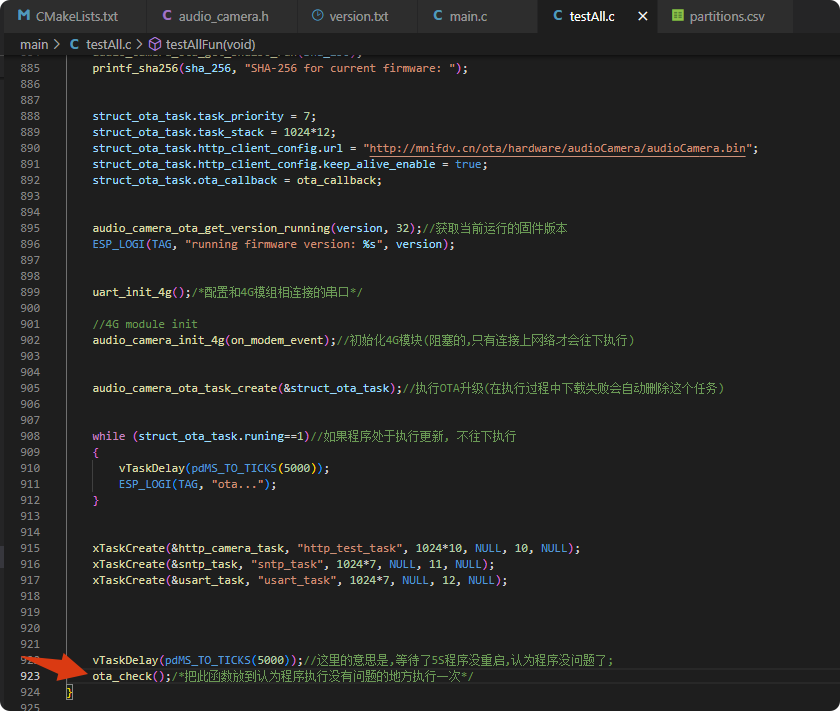Click xTaskCreate usart_task line
840x711 pixels.
click(299, 580)
